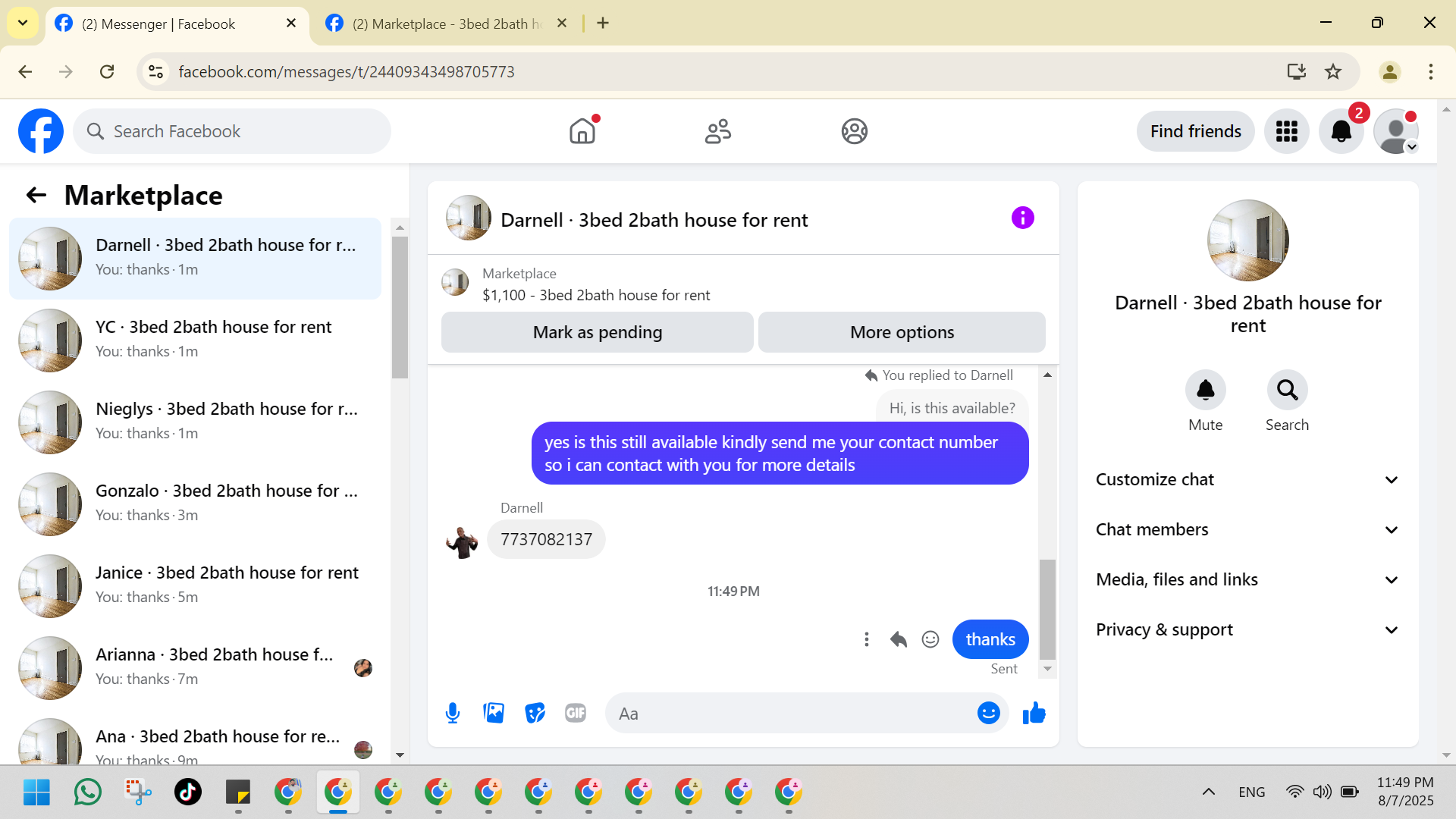Click Mark as pending button
The image size is (1456, 819).
(x=597, y=332)
